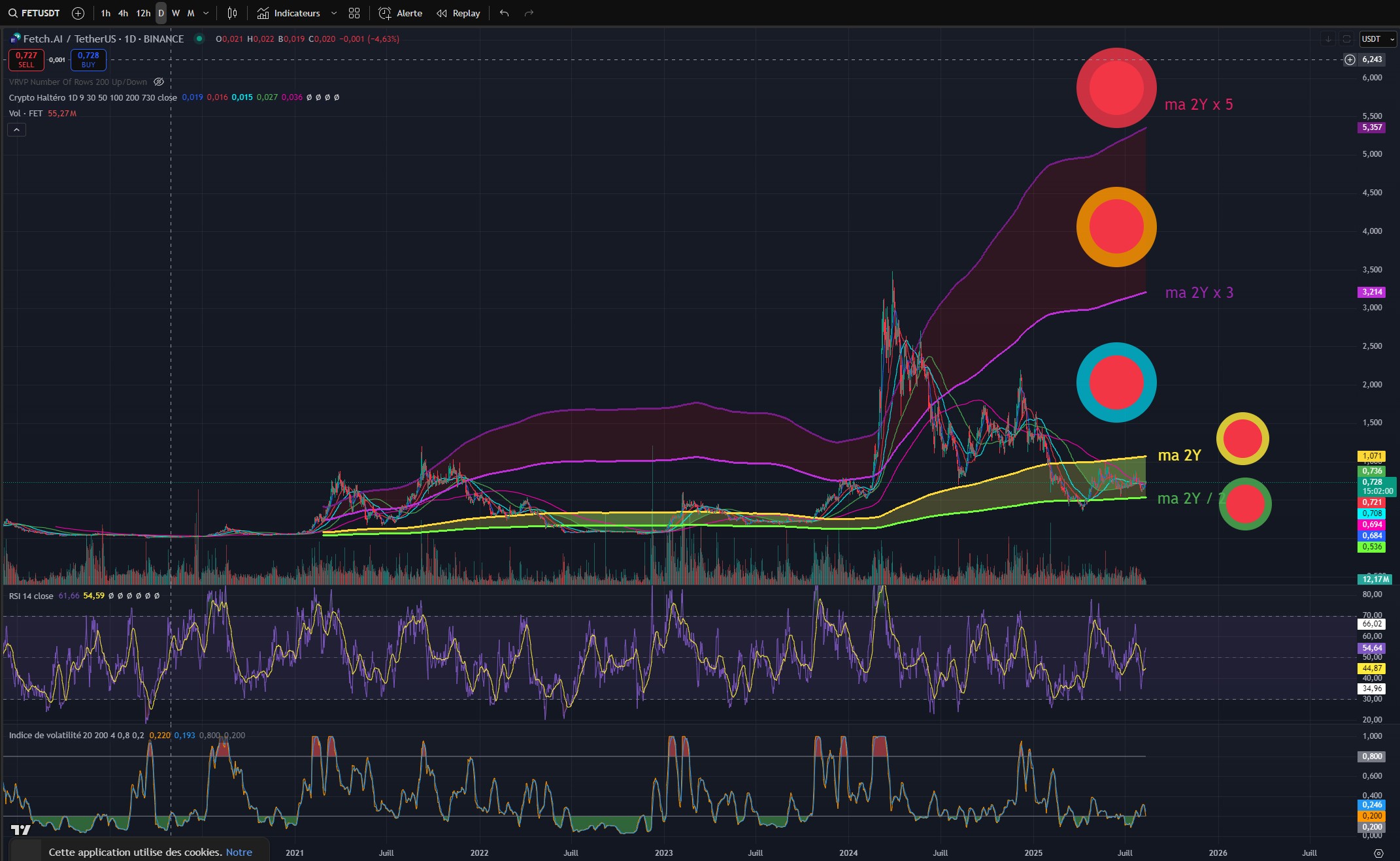Click the plus crosshair at price 6,243
1400x861 pixels.
click(x=1350, y=59)
